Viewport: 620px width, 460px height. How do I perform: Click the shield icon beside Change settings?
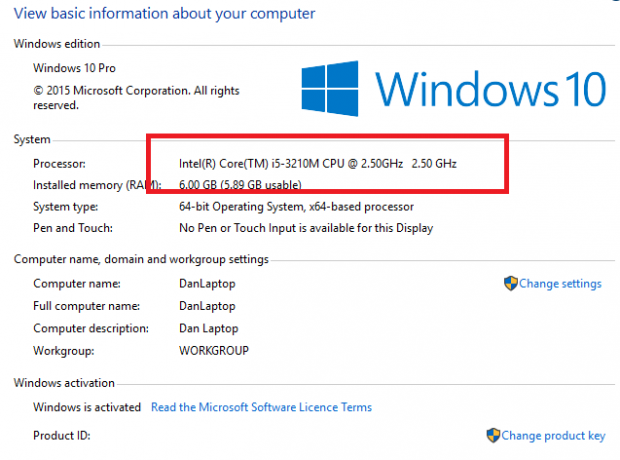click(510, 283)
